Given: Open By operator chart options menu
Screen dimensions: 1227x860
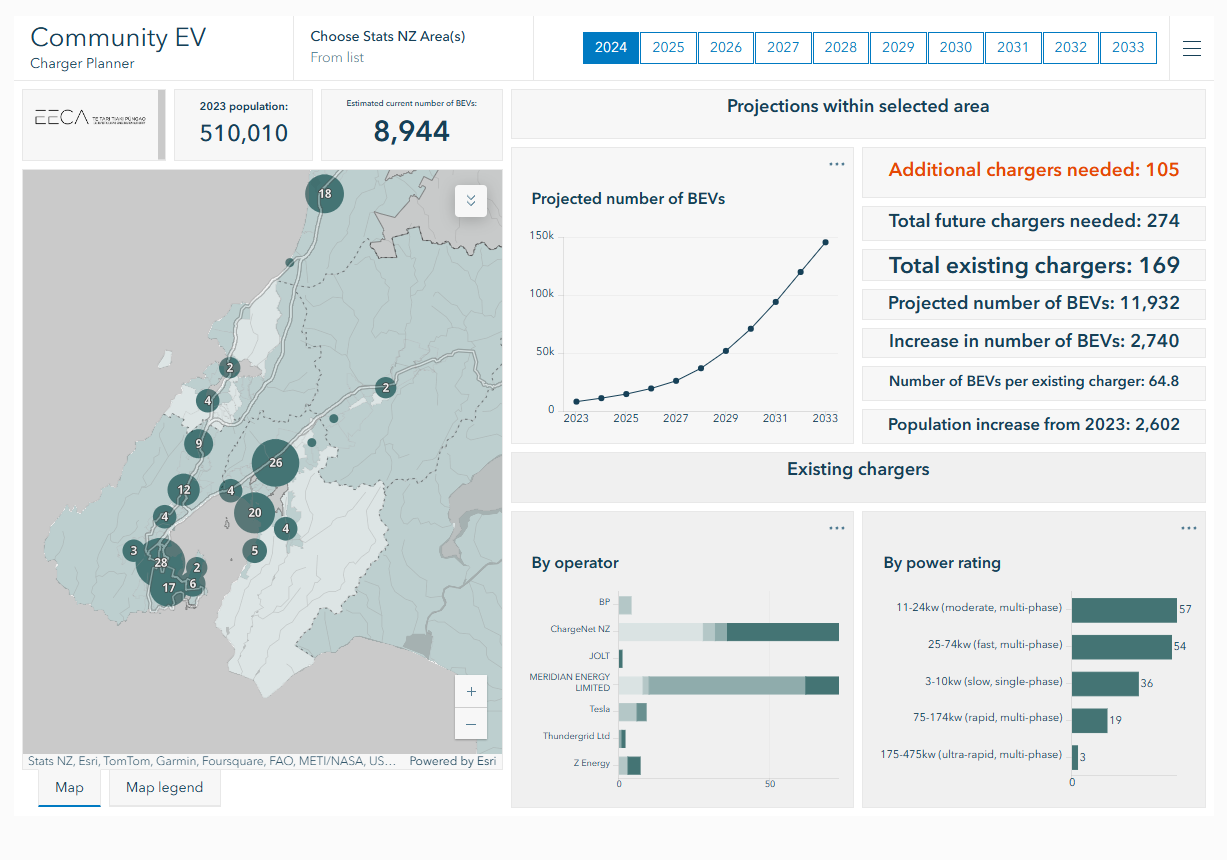Looking at the screenshot, I should (x=837, y=529).
